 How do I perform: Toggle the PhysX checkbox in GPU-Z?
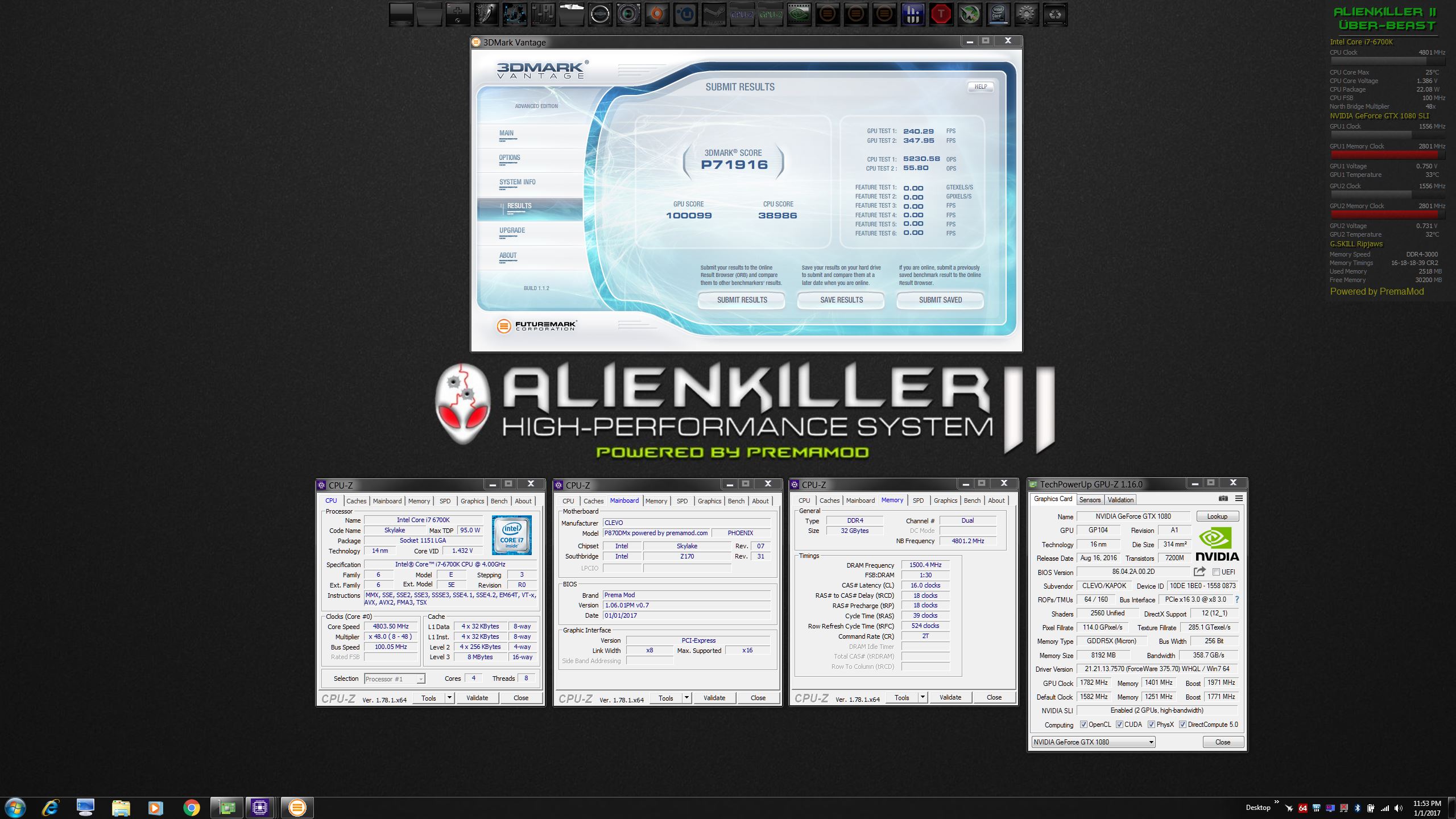coord(1151,725)
